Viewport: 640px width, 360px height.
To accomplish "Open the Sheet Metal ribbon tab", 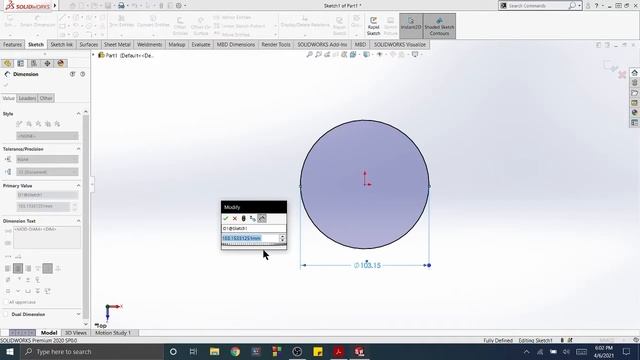I will [x=117, y=44].
